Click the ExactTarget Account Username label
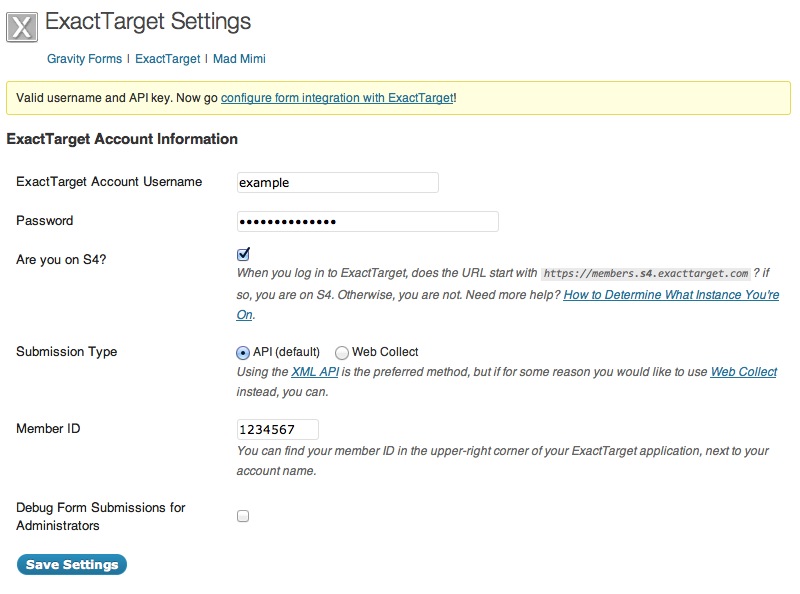The height and width of the screenshot is (594, 800). tap(109, 182)
